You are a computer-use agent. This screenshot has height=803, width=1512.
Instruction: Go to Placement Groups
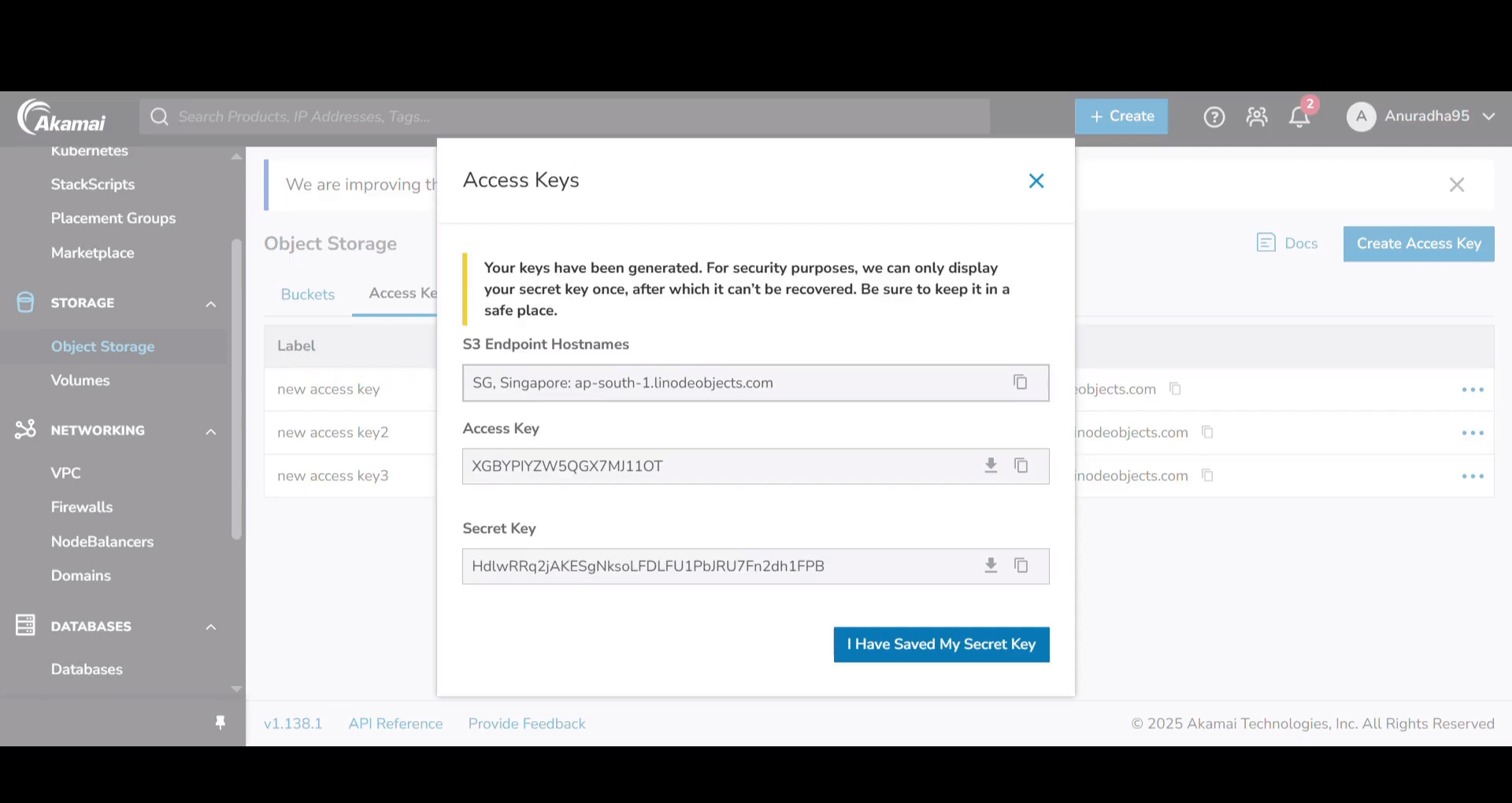tap(113, 218)
